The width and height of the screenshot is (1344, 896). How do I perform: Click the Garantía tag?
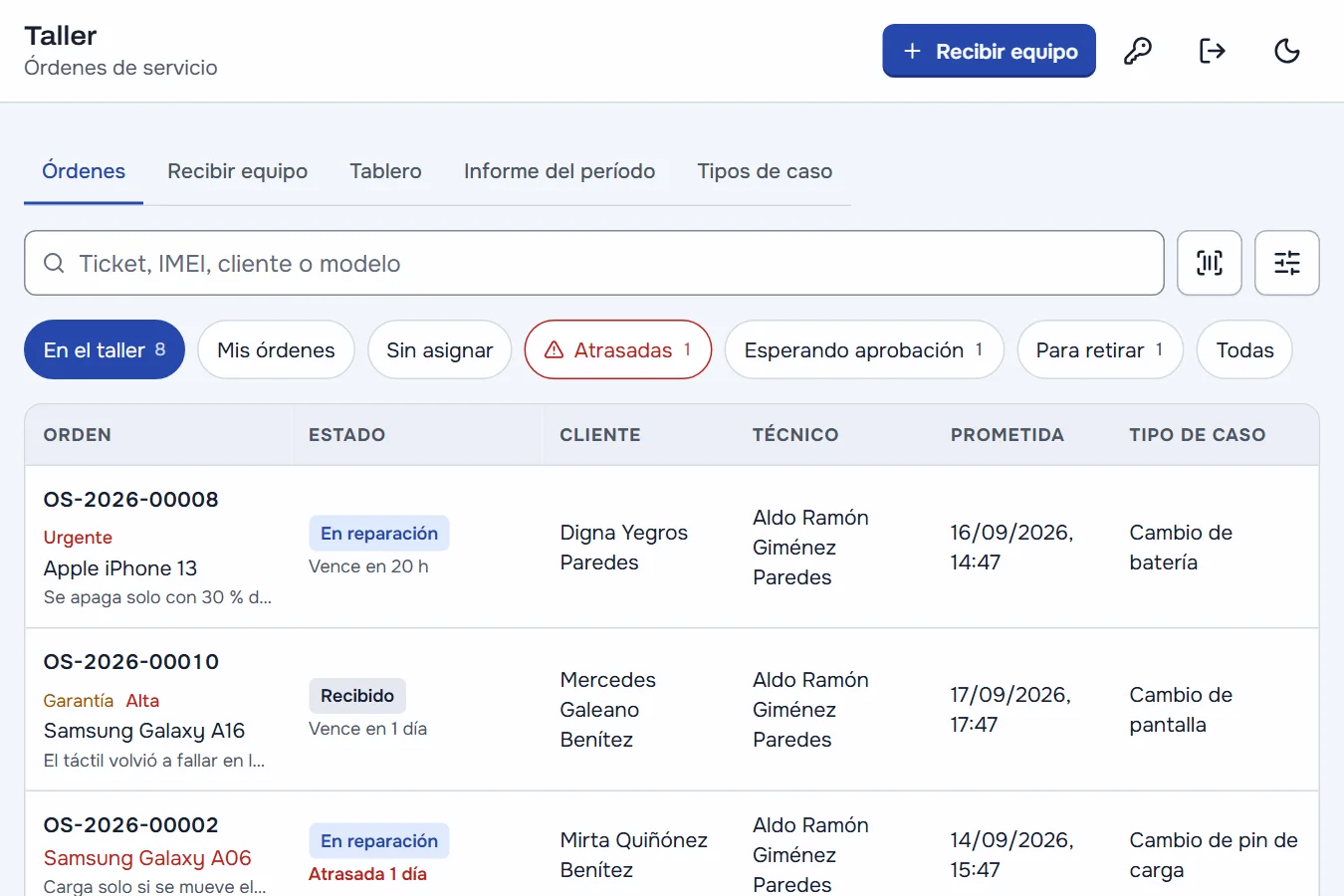click(x=79, y=701)
